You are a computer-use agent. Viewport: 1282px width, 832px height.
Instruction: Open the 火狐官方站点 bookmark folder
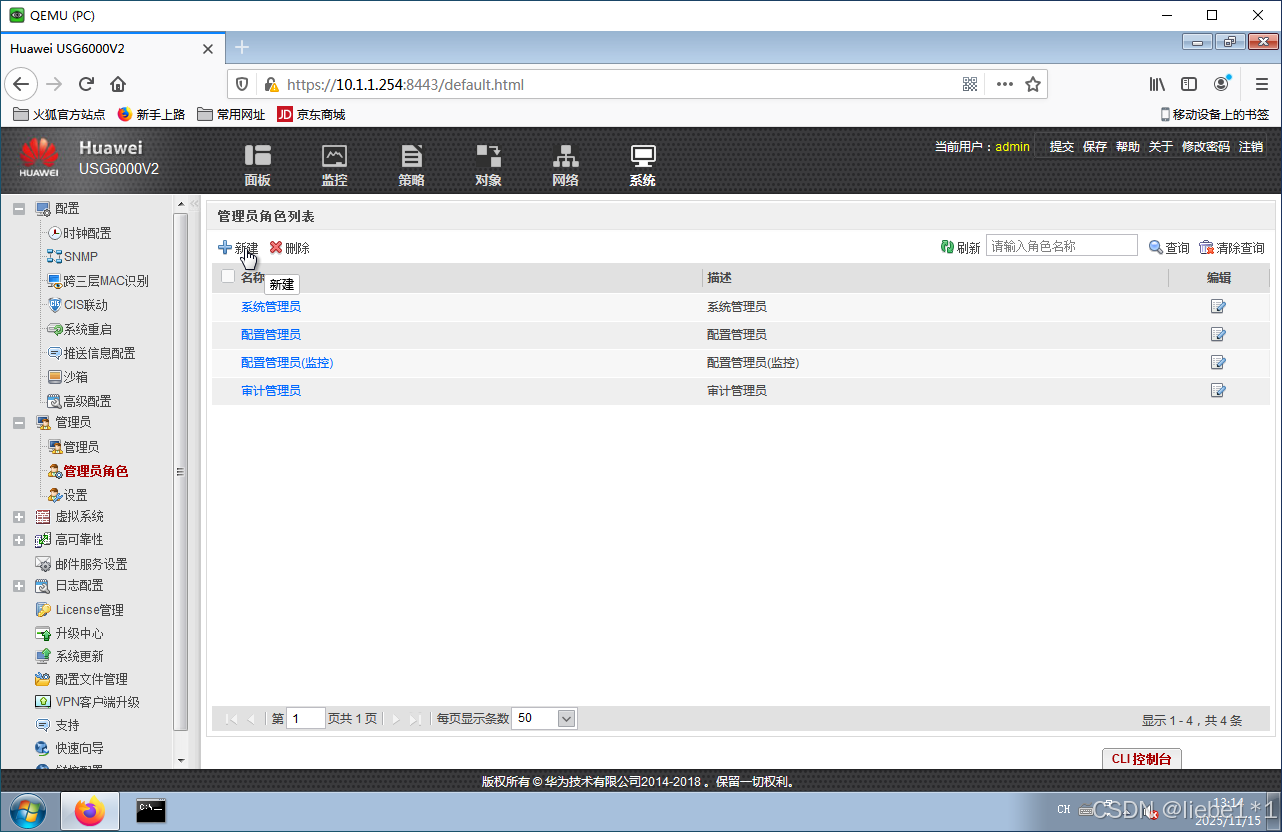click(59, 114)
